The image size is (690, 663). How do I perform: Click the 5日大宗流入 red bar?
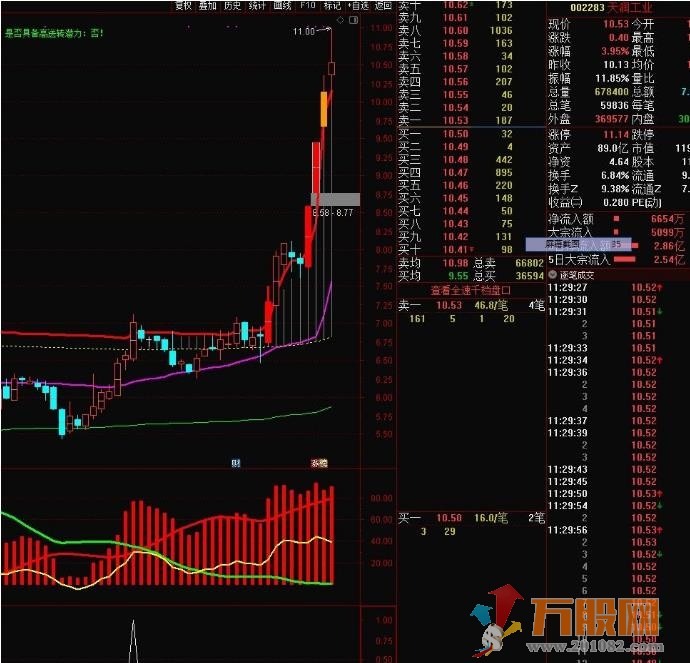pos(624,260)
